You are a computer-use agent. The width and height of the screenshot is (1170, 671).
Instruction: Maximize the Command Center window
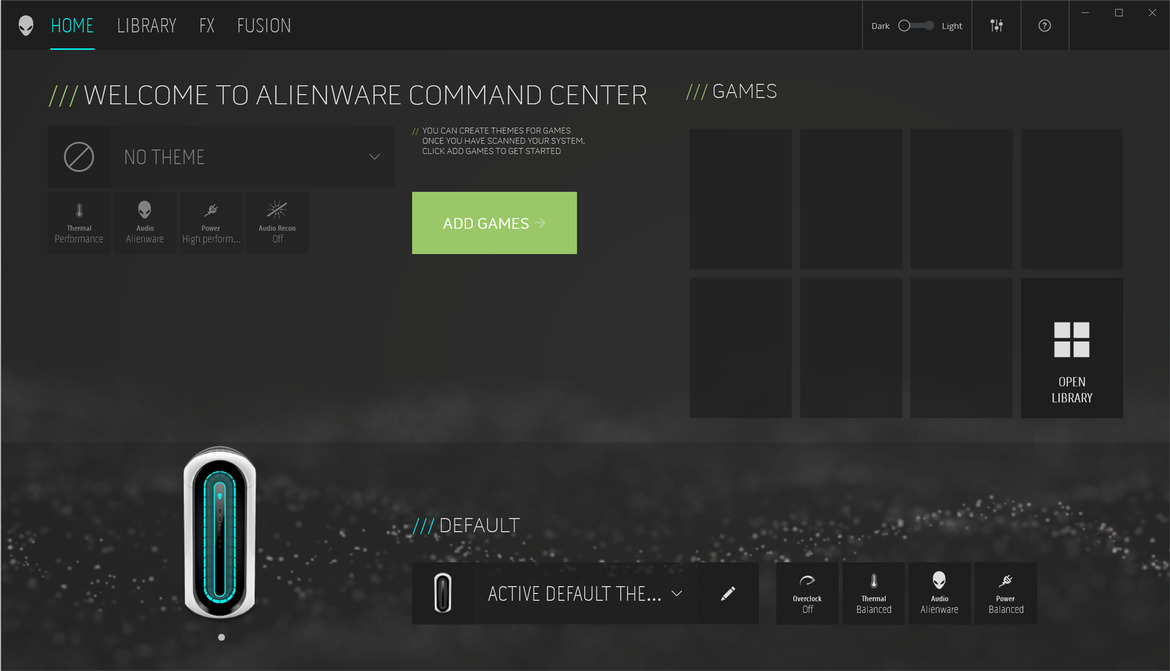(1119, 13)
